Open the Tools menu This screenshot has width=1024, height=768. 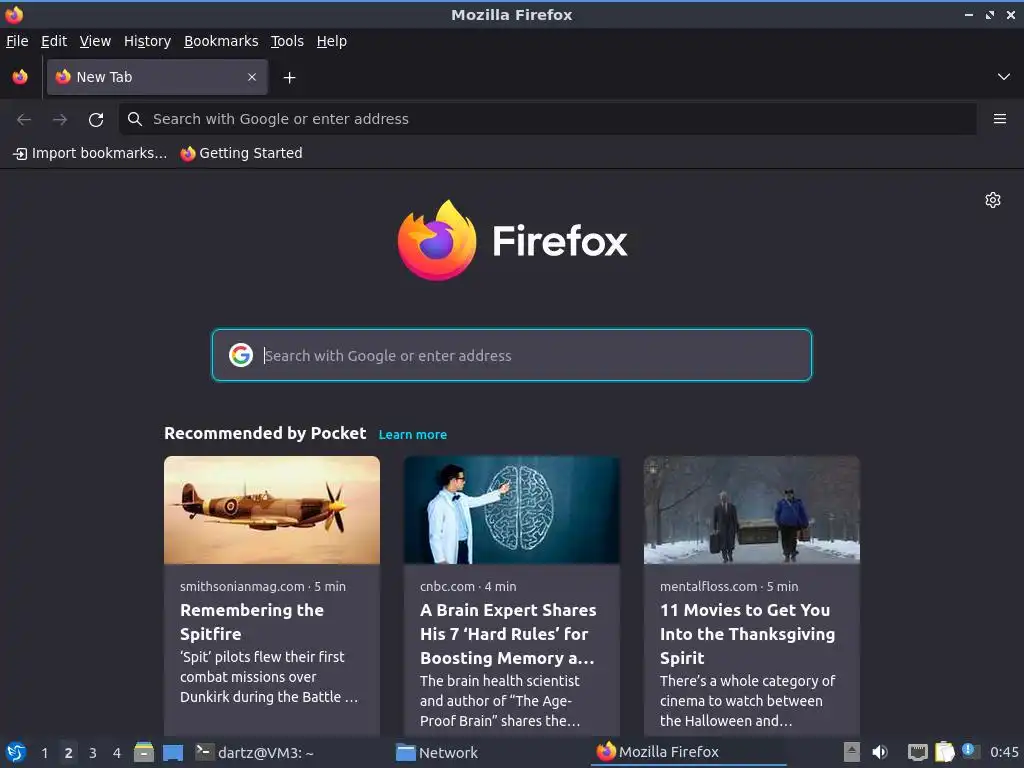287,41
